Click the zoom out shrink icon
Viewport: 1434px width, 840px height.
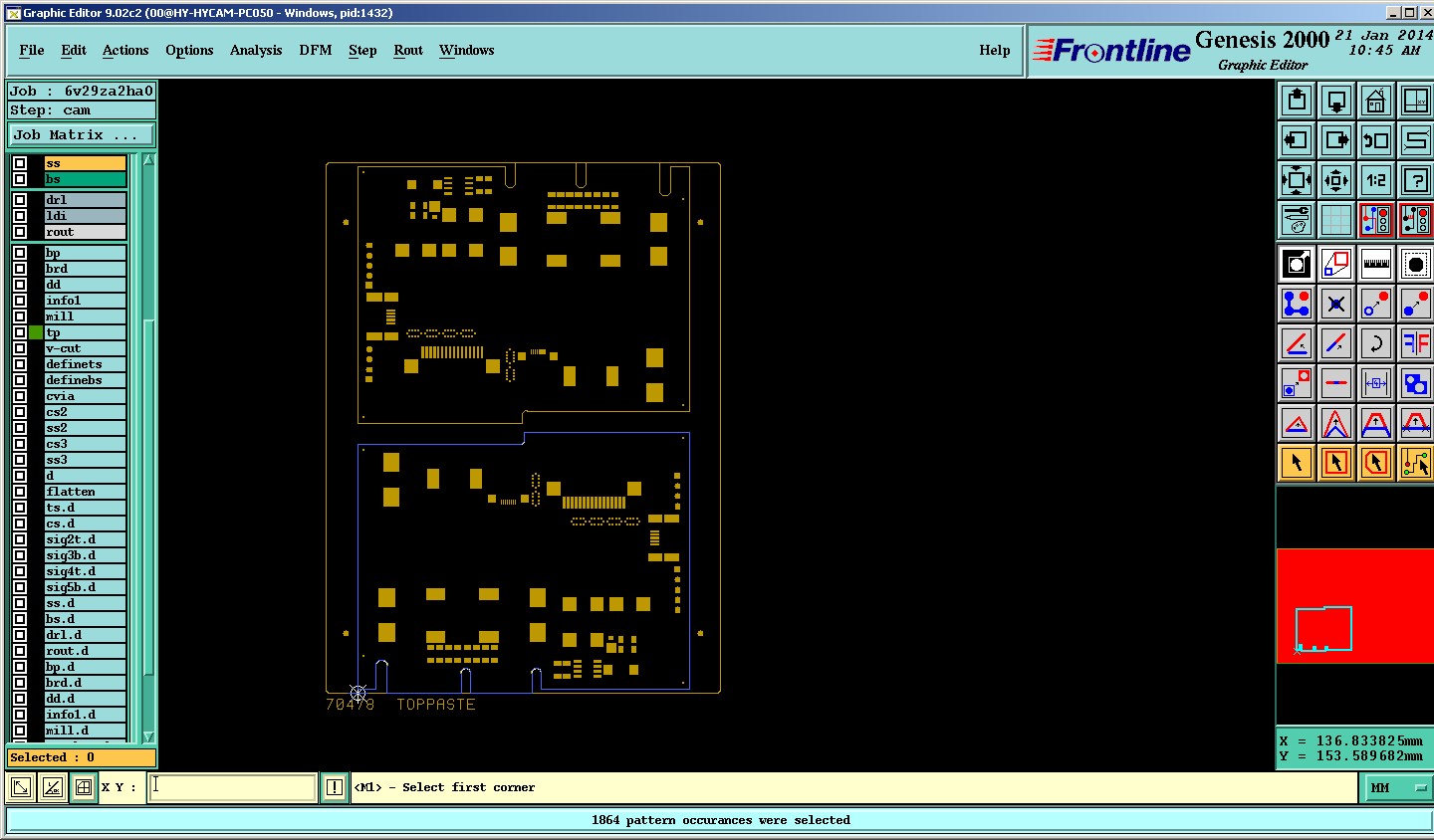tap(1336, 180)
